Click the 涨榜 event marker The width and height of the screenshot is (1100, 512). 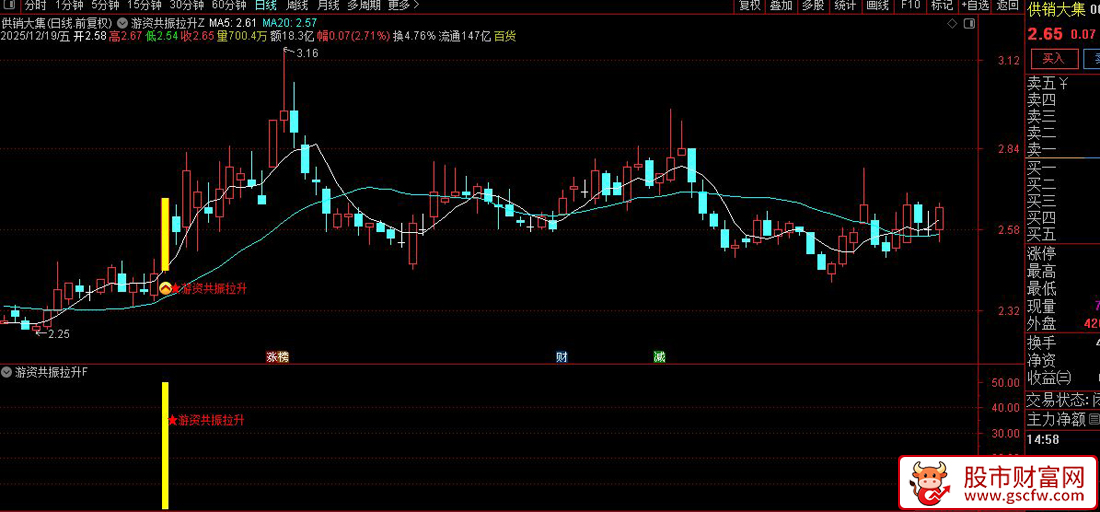point(277,357)
